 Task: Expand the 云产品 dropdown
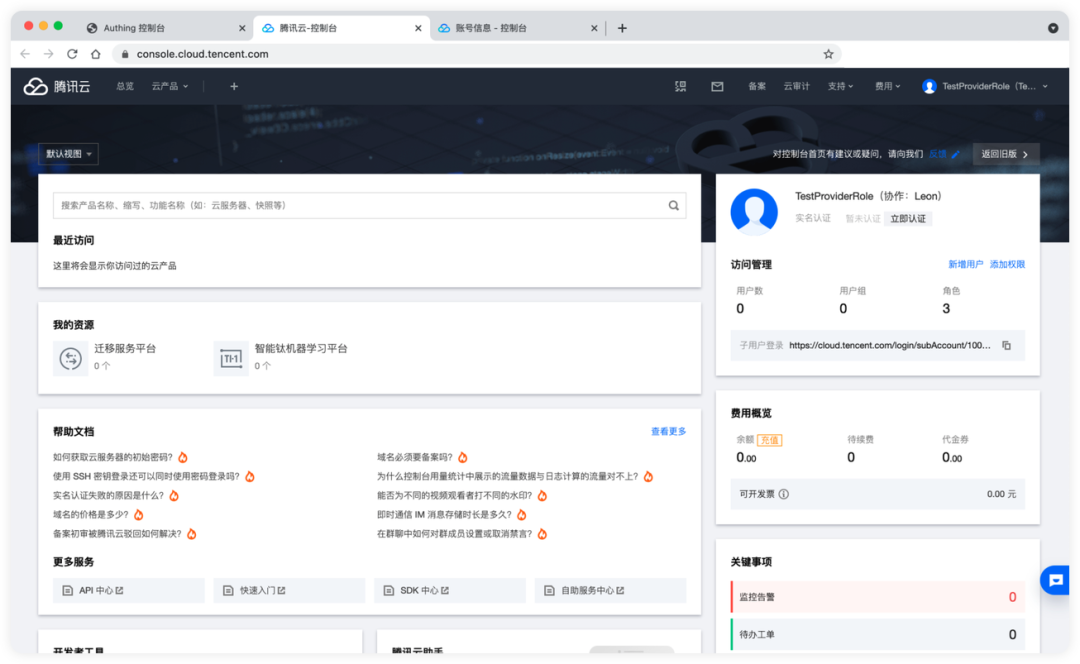(x=169, y=86)
